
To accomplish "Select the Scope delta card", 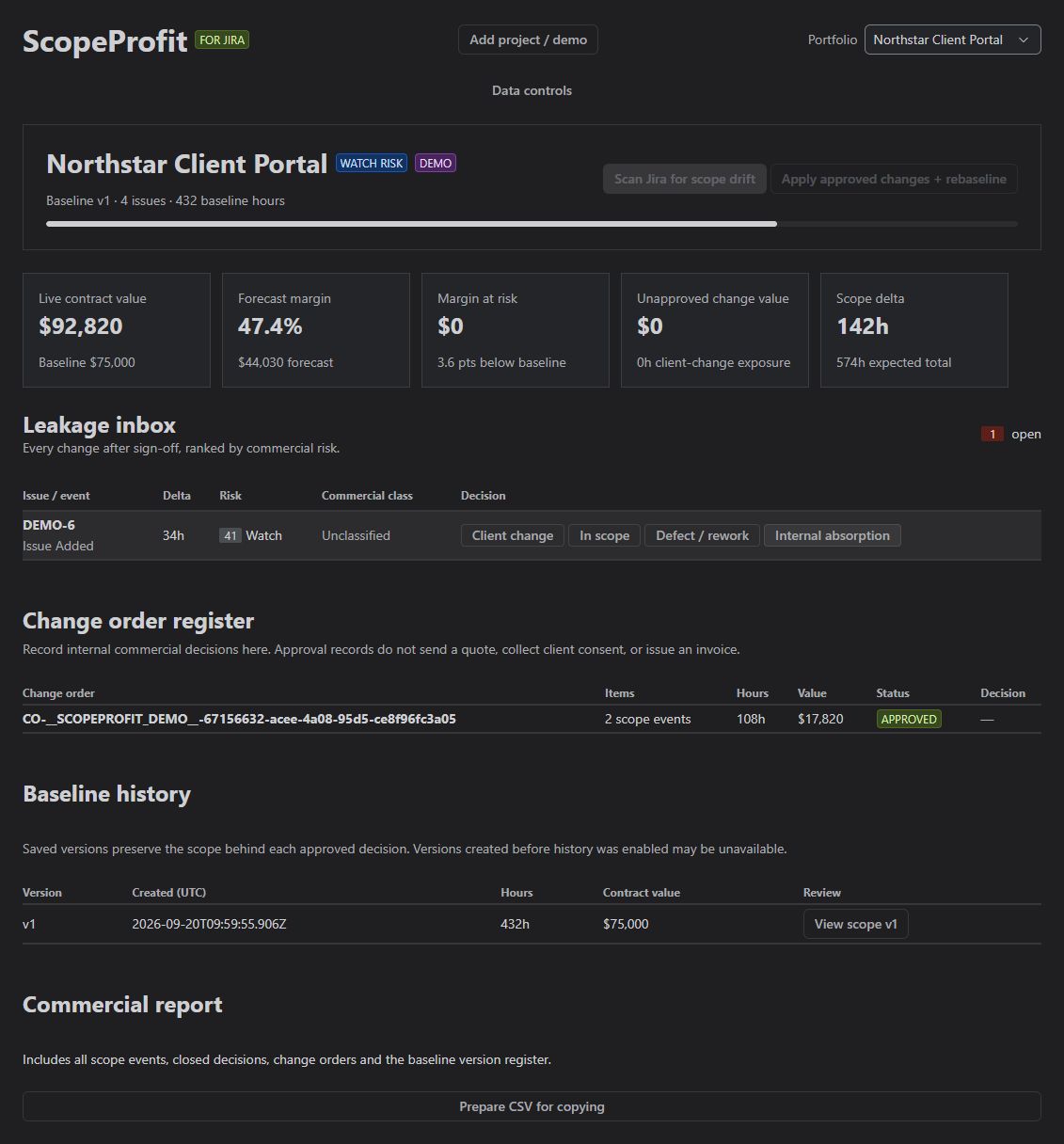I will click(x=914, y=330).
